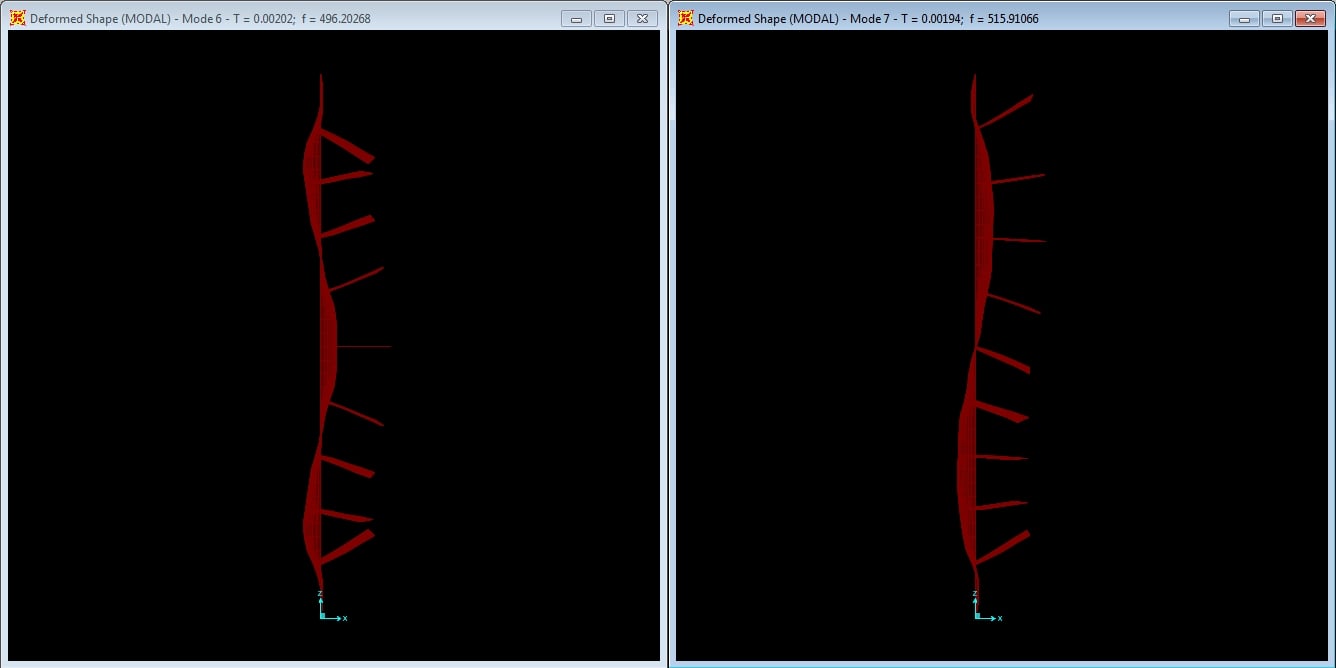
Task: Minimize the Mode 6 deformed shape window
Action: (576, 18)
